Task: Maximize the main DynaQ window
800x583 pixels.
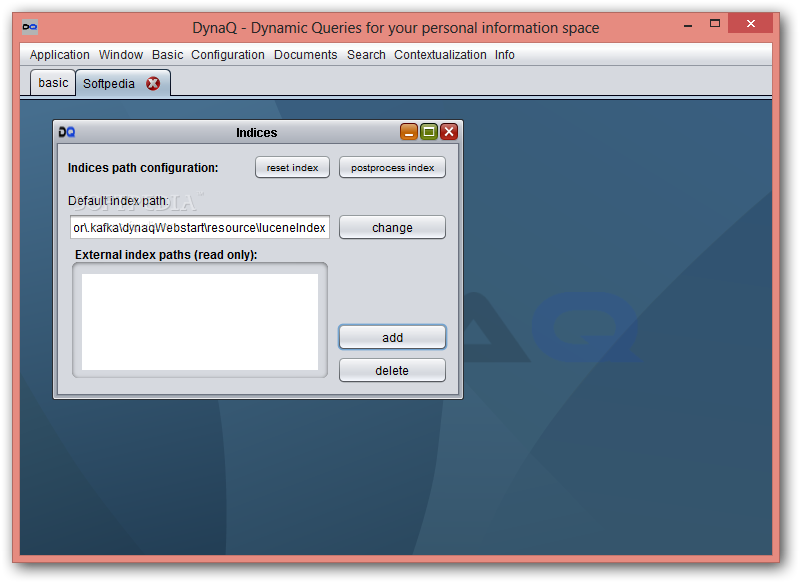Action: tap(715, 23)
